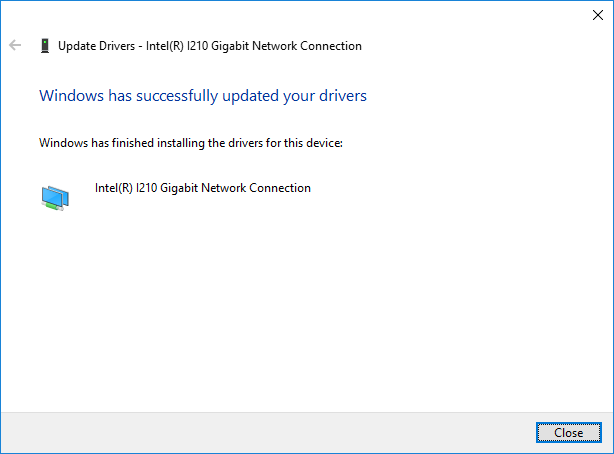The height and width of the screenshot is (454, 614).
Task: Click the Intel(R) I210 device name beside the adapter icon
Action: [130, 188]
